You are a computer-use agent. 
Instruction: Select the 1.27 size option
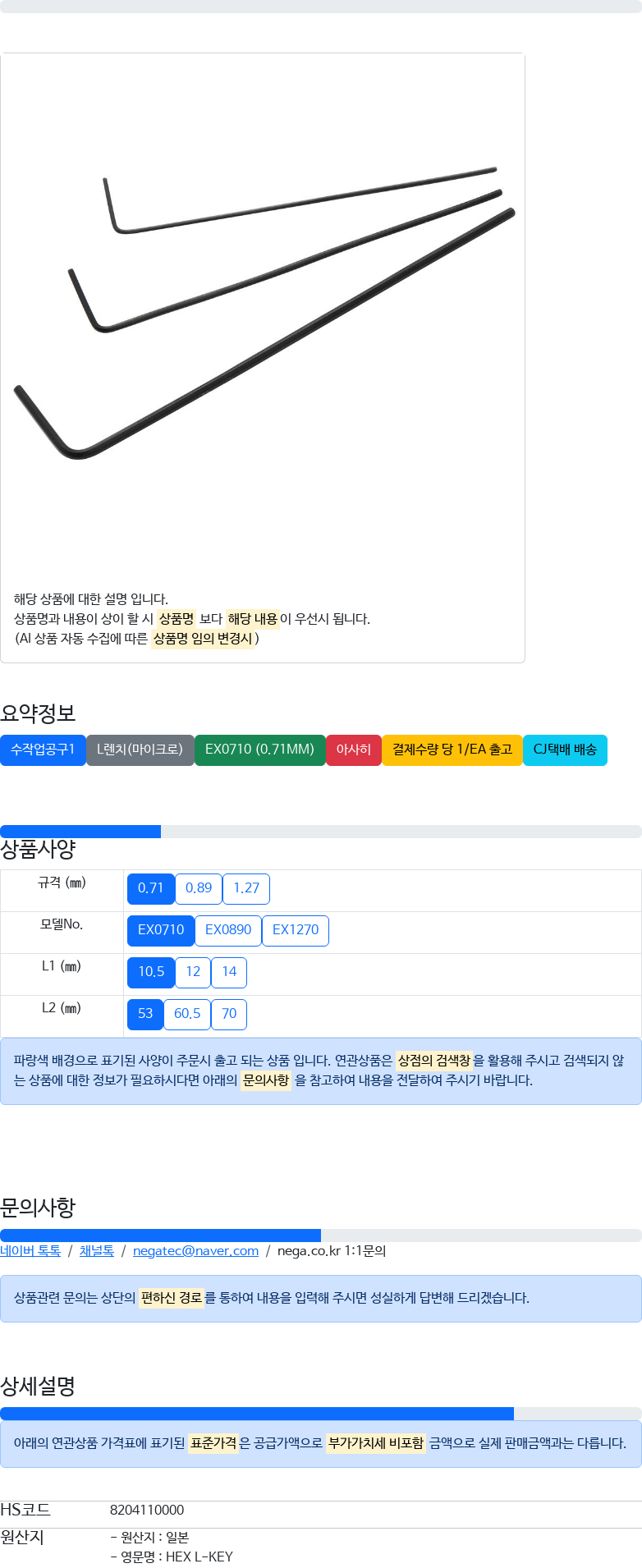coord(246,888)
